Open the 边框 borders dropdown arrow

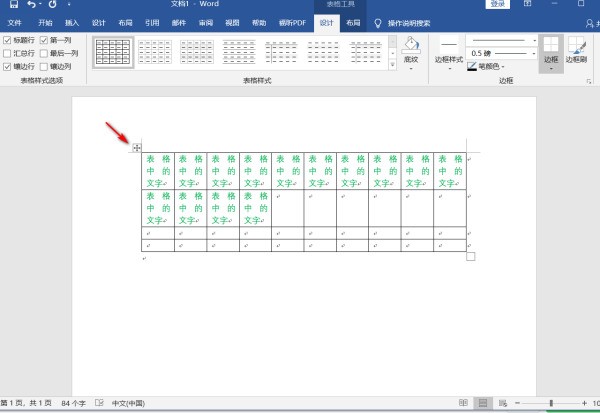tap(551, 69)
